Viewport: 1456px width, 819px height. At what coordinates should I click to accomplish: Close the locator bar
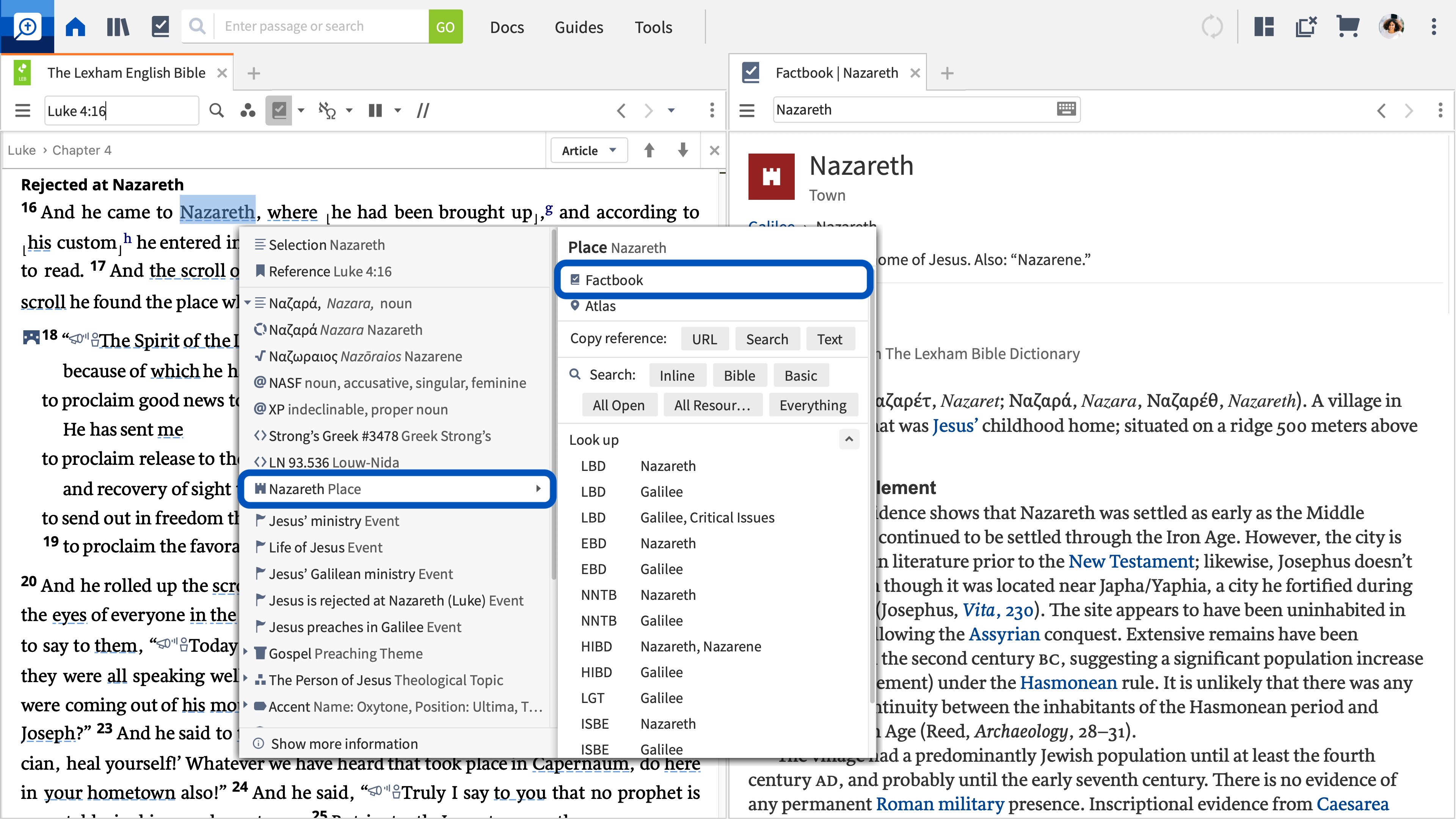(714, 151)
